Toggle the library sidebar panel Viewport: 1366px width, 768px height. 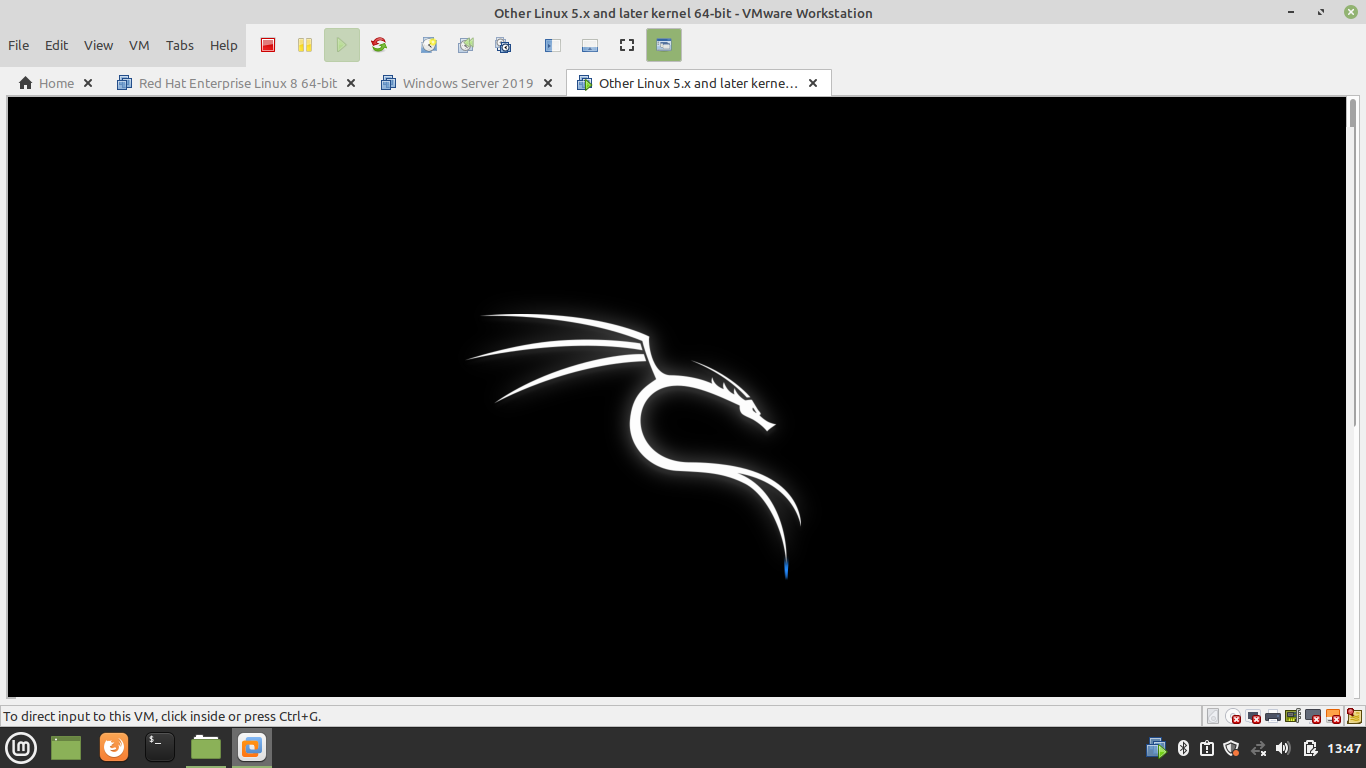[x=552, y=45]
